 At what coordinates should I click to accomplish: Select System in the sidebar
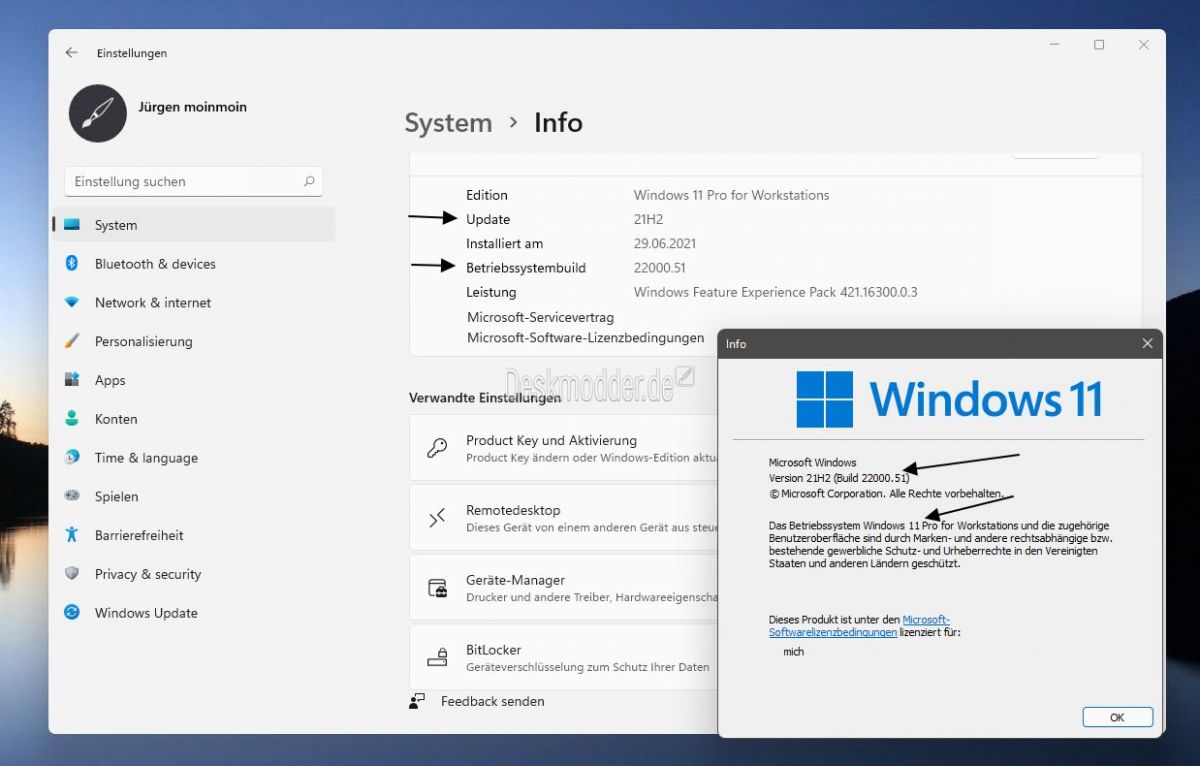pyautogui.click(x=115, y=225)
